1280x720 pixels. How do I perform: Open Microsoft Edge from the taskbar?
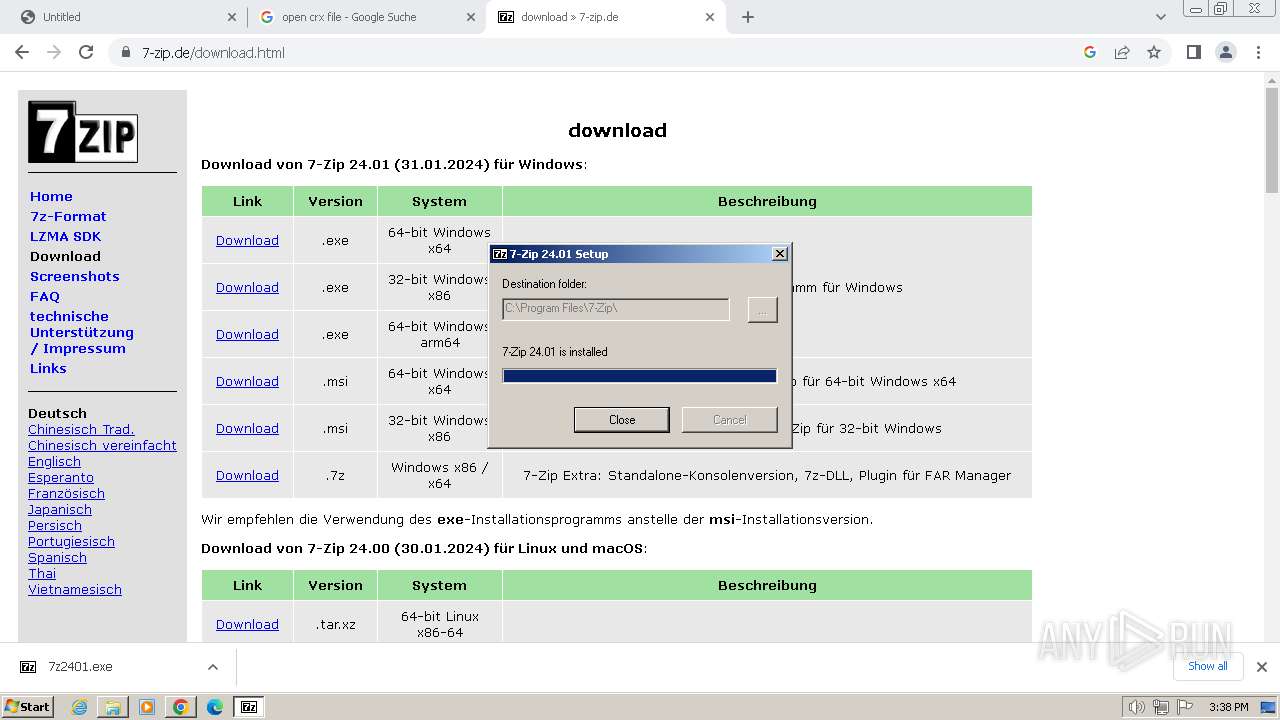(215, 707)
